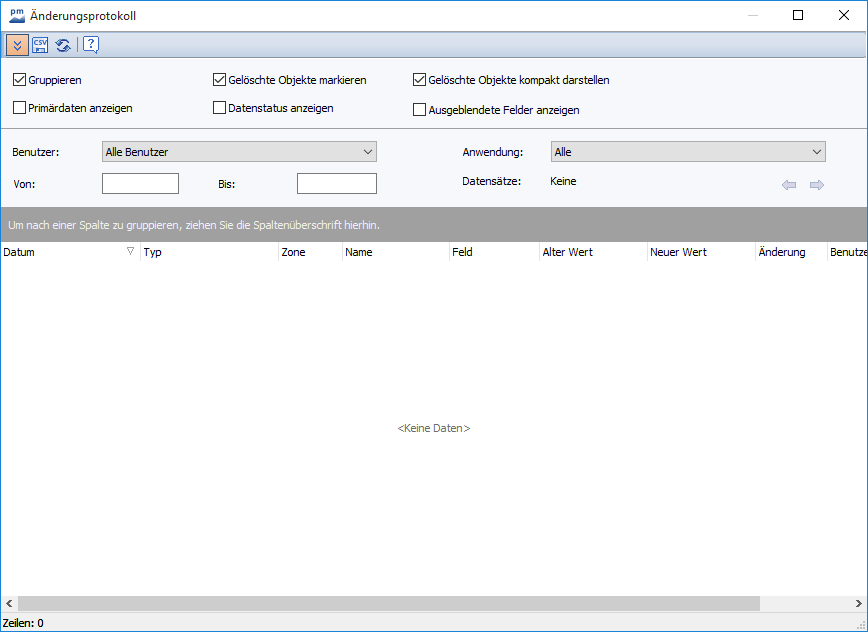
Task: Toggle Gelöschte Objekte markieren
Action: [220, 80]
